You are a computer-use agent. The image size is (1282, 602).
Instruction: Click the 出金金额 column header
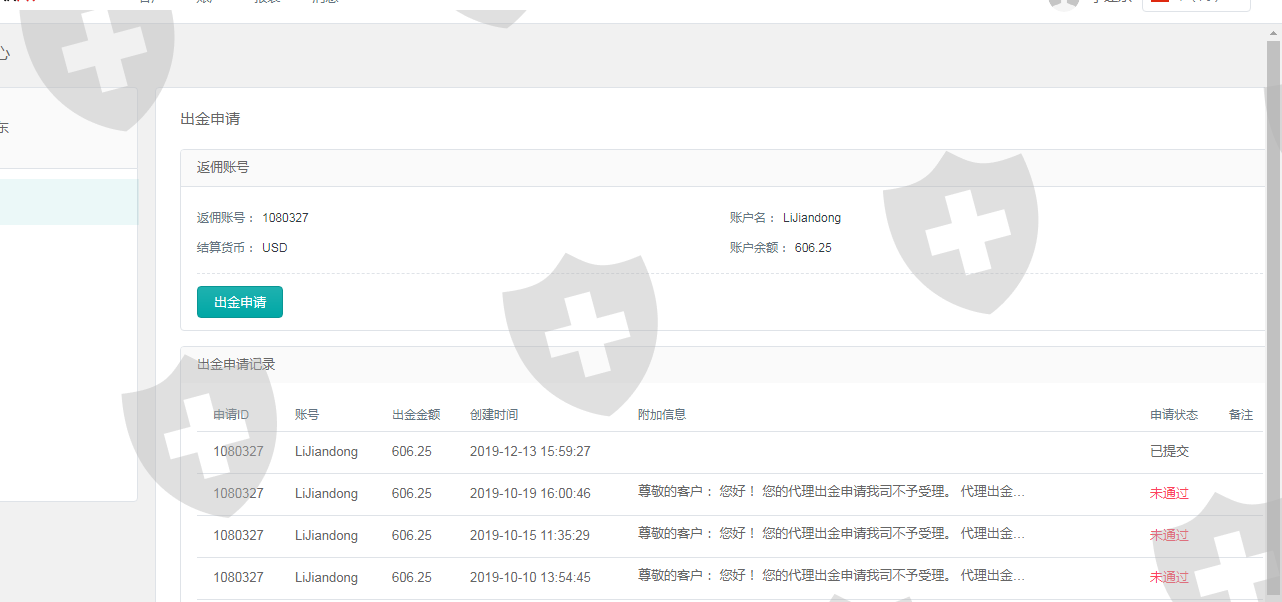point(416,414)
